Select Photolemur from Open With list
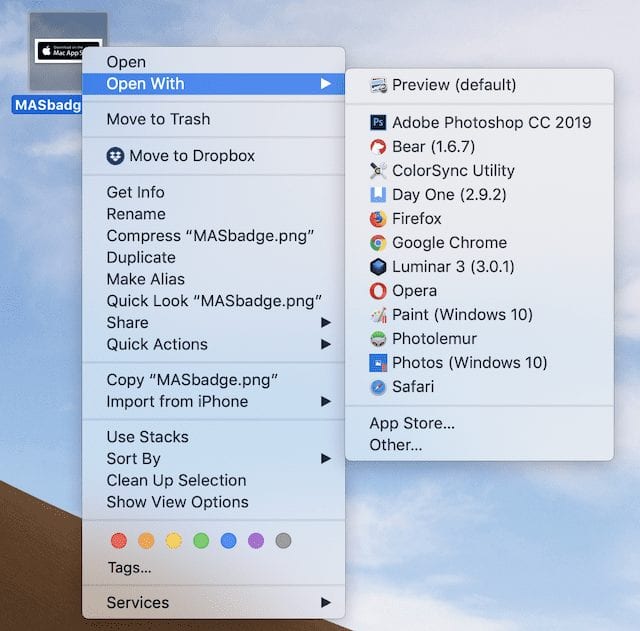 tap(434, 338)
